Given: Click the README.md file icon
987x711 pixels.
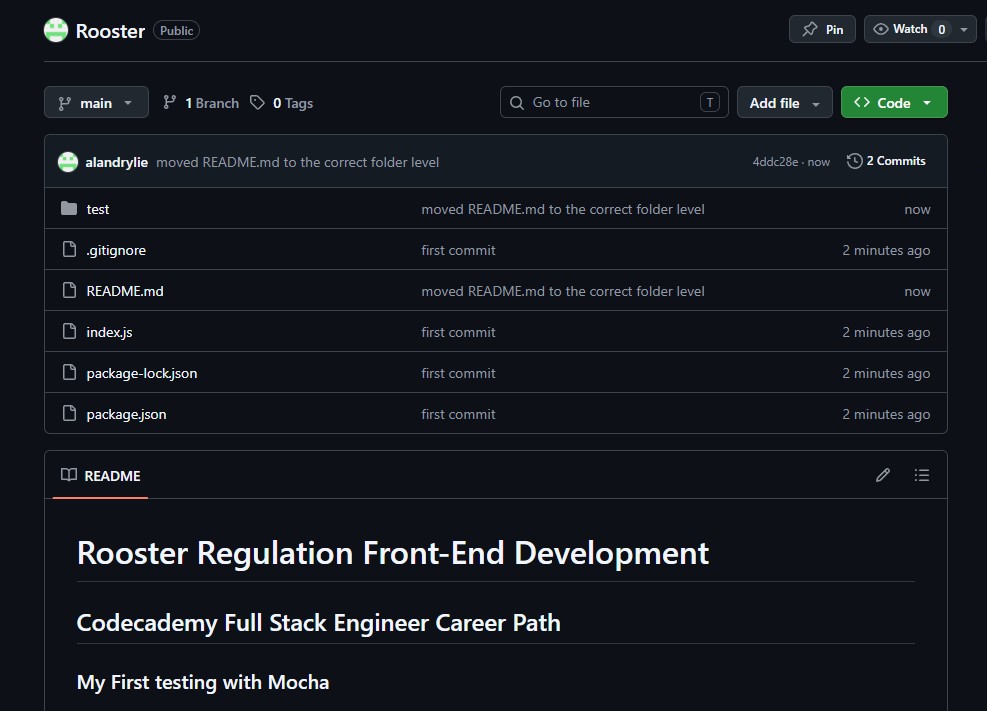Looking at the screenshot, I should pos(69,290).
